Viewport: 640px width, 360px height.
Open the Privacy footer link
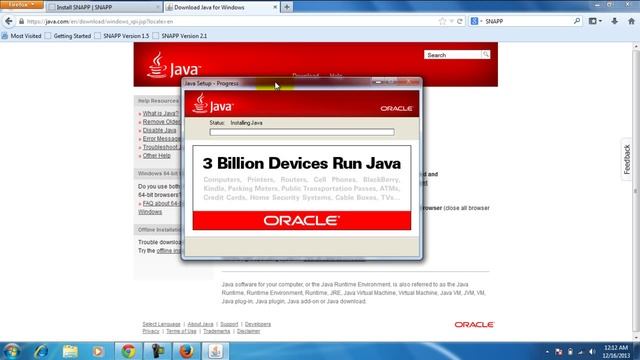[151, 331]
